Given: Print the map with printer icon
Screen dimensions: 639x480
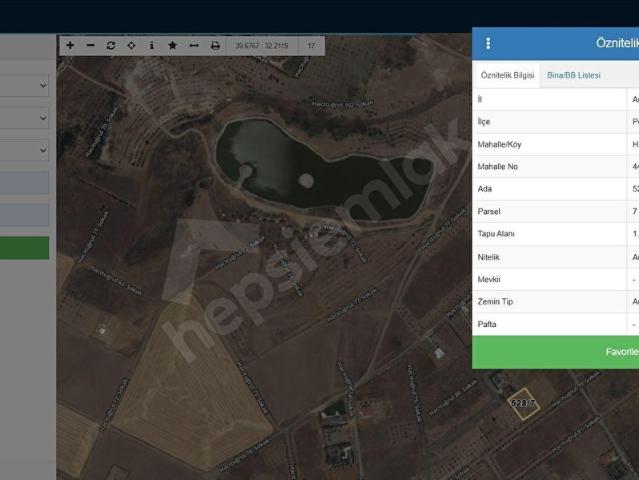Looking at the screenshot, I should click(215, 45).
